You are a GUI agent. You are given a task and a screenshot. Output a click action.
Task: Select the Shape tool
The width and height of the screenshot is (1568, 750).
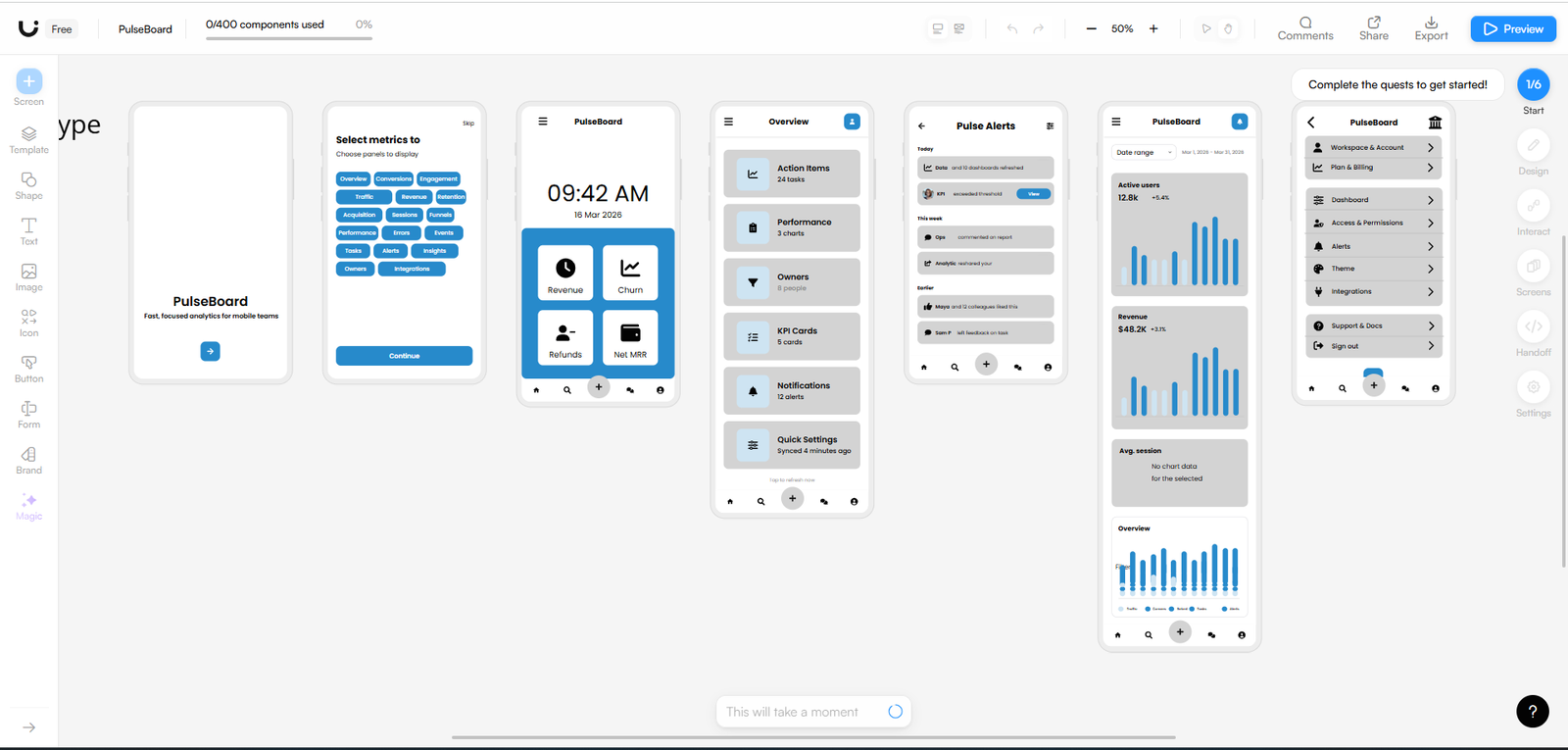(28, 185)
